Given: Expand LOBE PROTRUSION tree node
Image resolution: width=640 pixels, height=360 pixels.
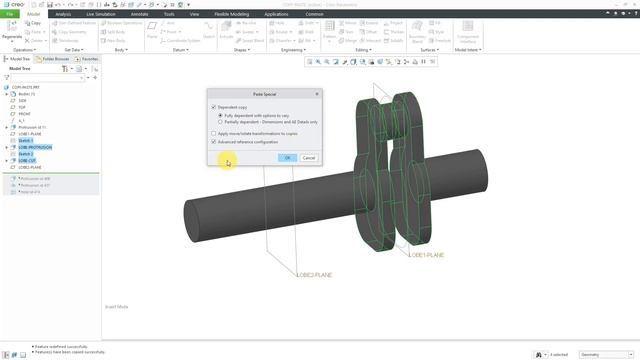Looking at the screenshot, I should [7, 147].
